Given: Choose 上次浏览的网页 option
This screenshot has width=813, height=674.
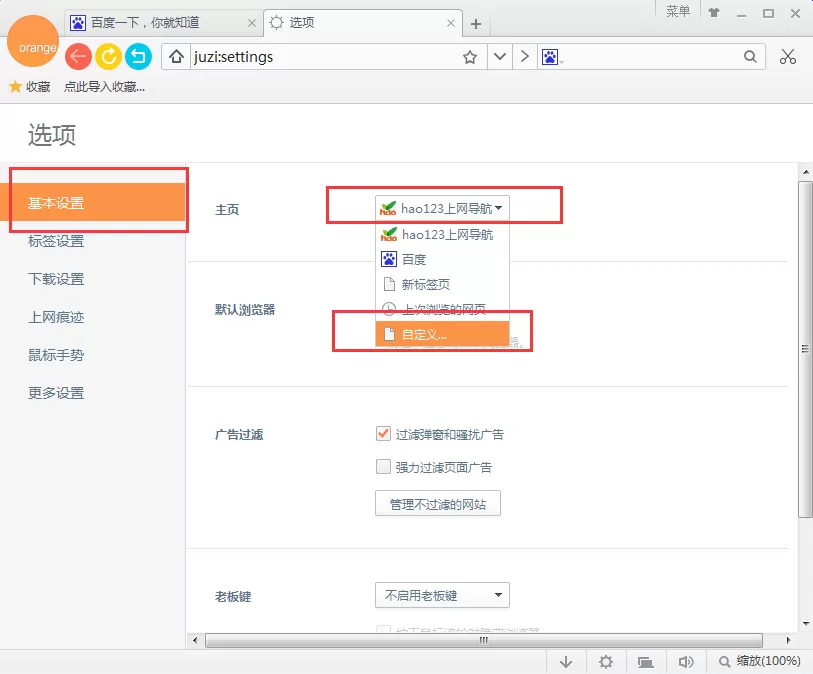Looking at the screenshot, I should pyautogui.click(x=442, y=310).
